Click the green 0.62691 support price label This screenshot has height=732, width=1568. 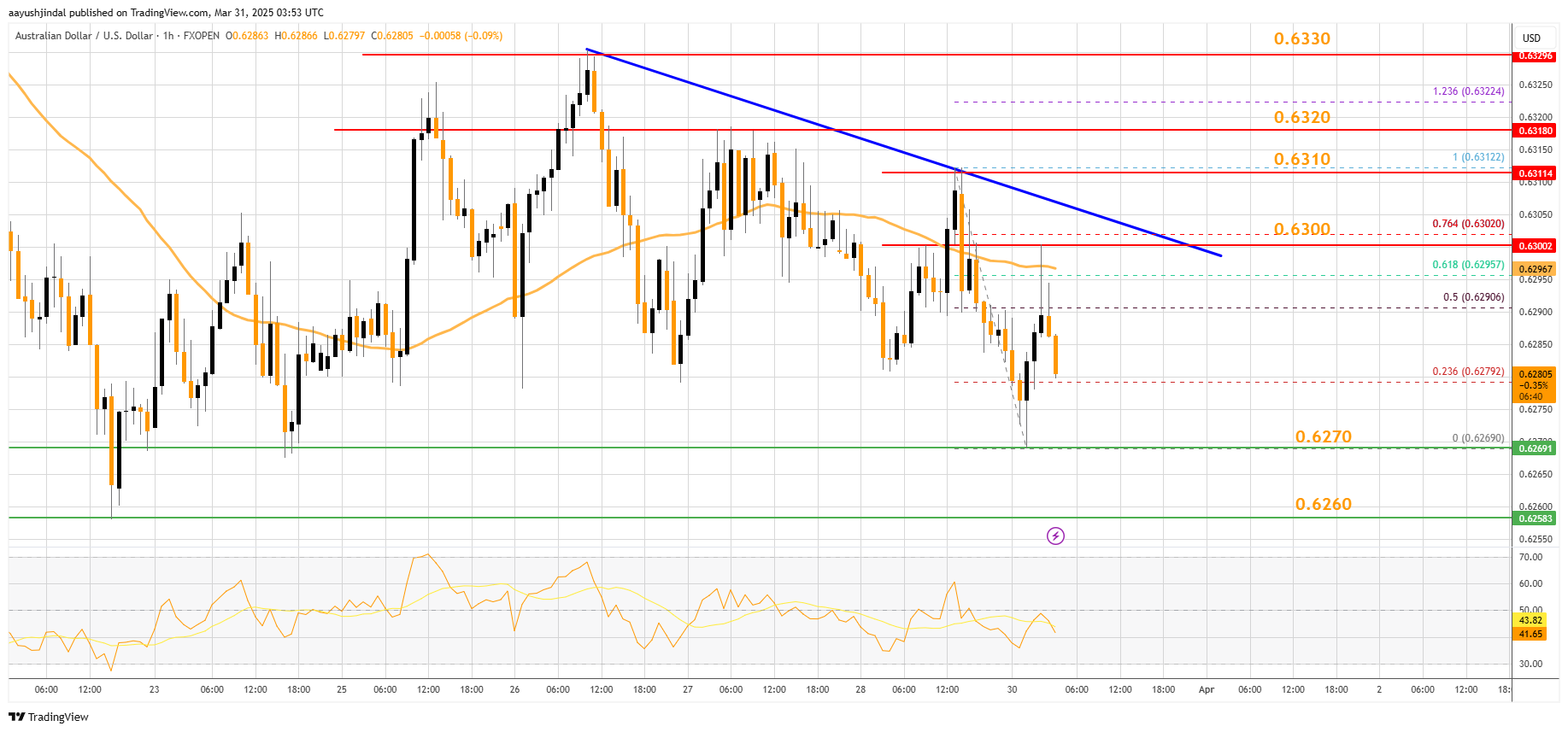click(x=1535, y=448)
